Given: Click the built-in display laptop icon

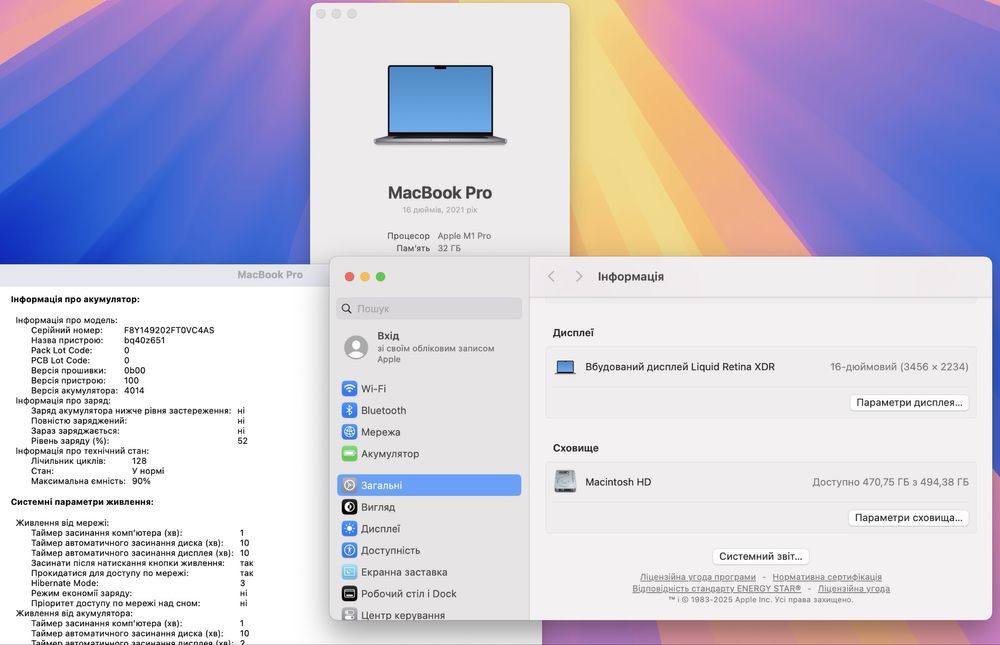Looking at the screenshot, I should coord(565,367).
